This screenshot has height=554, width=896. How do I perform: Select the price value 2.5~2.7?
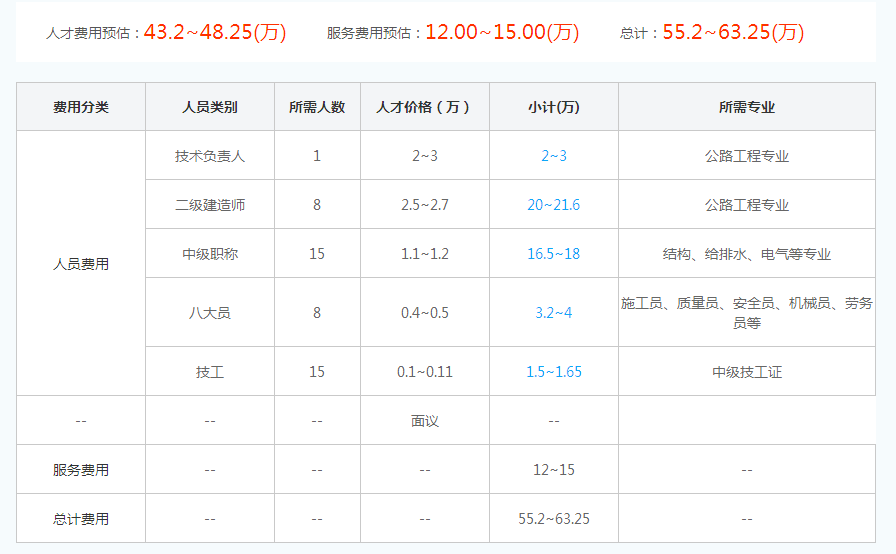pyautogui.click(x=425, y=205)
